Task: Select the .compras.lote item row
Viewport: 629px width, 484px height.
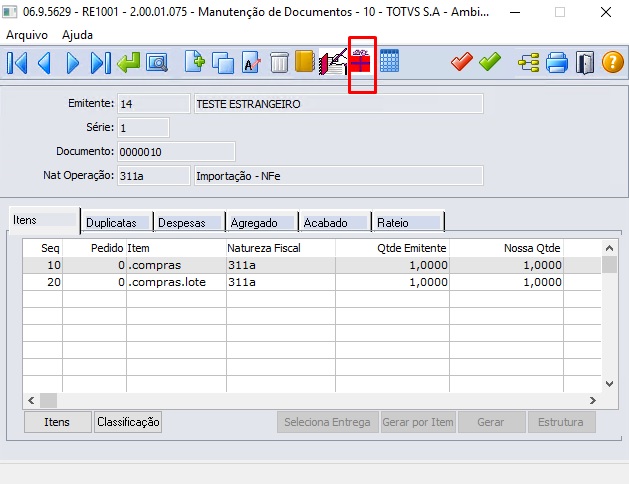Action: pyautogui.click(x=312, y=282)
